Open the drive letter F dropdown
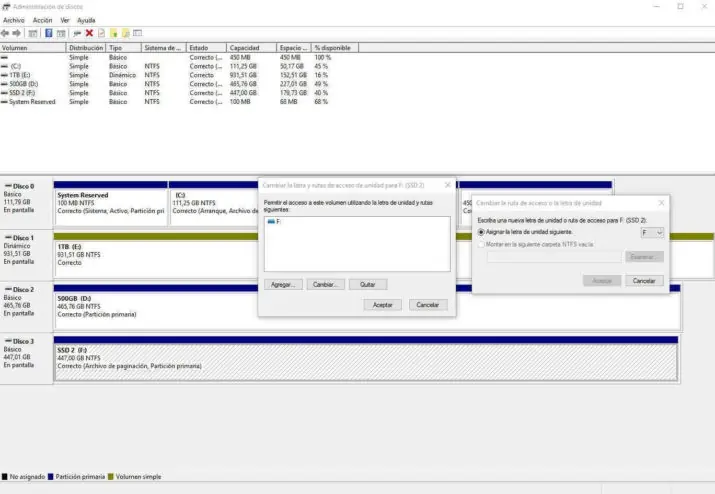 point(652,233)
